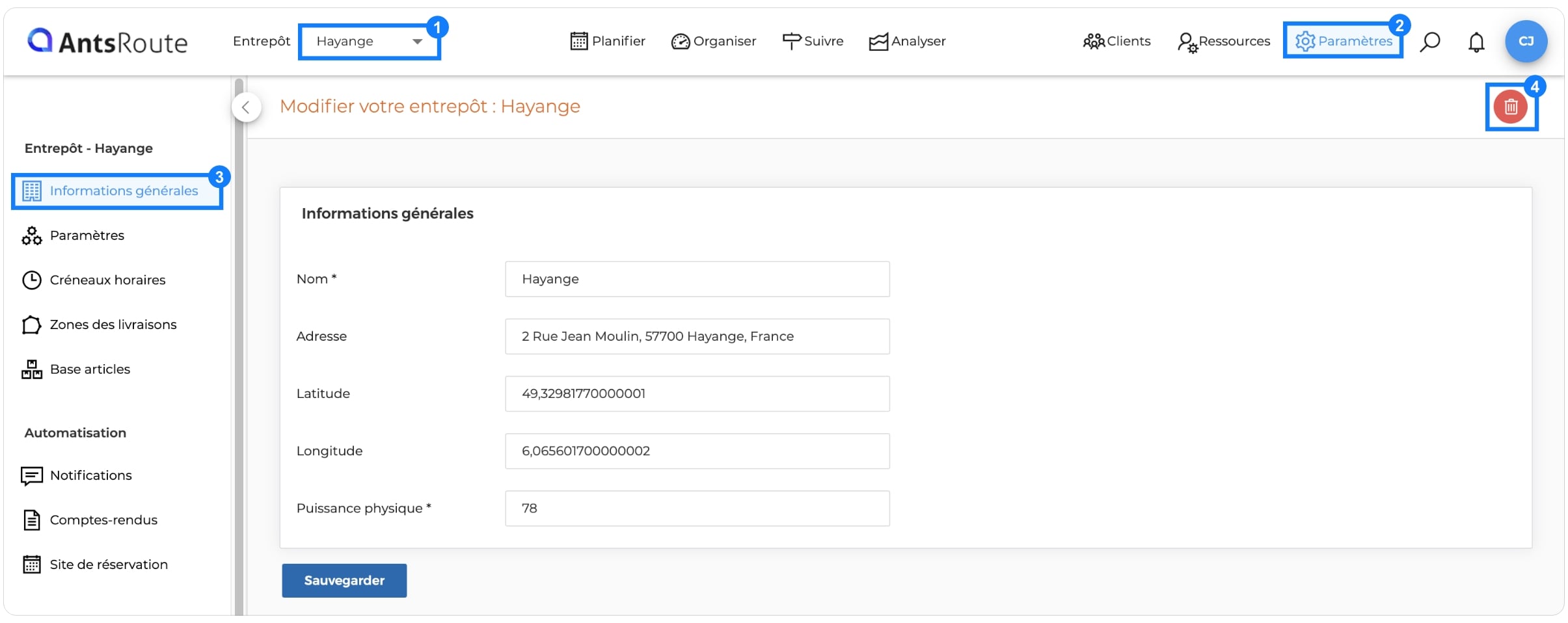Click the Longitude input field
The image size is (1568, 623).
(697, 451)
